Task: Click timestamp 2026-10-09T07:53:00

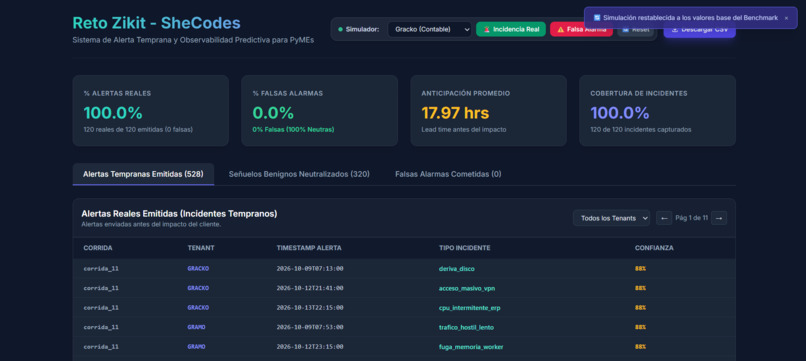Action: click(x=310, y=327)
